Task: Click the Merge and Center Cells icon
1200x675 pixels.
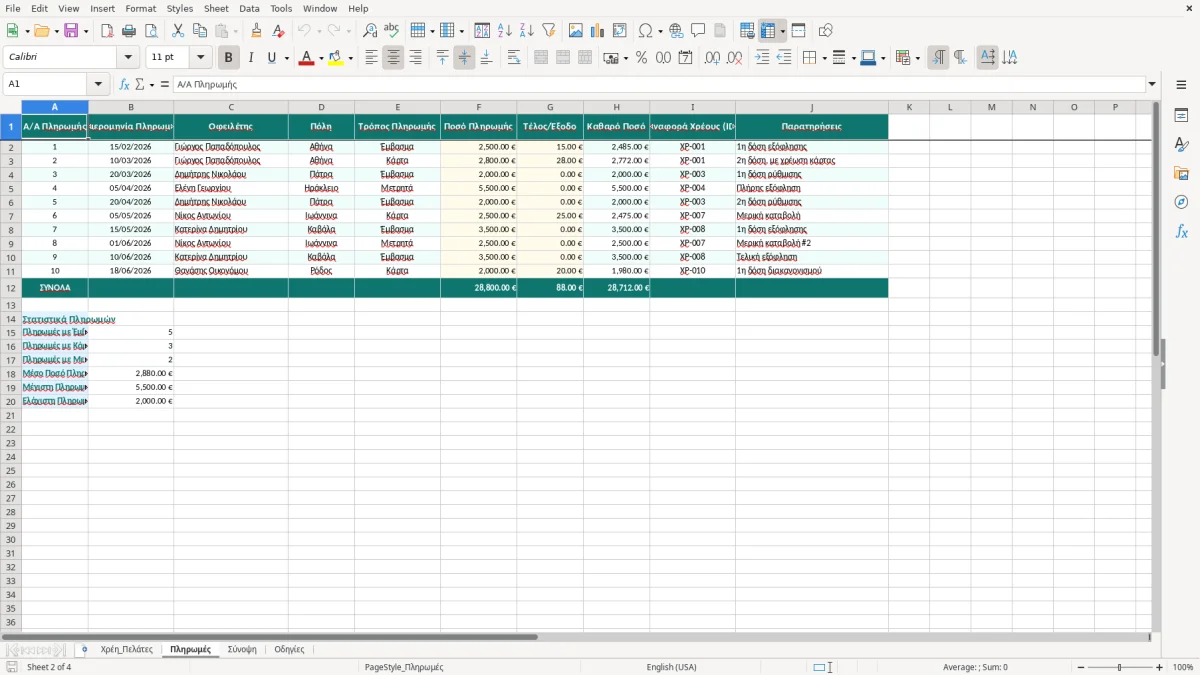Action: point(541,58)
